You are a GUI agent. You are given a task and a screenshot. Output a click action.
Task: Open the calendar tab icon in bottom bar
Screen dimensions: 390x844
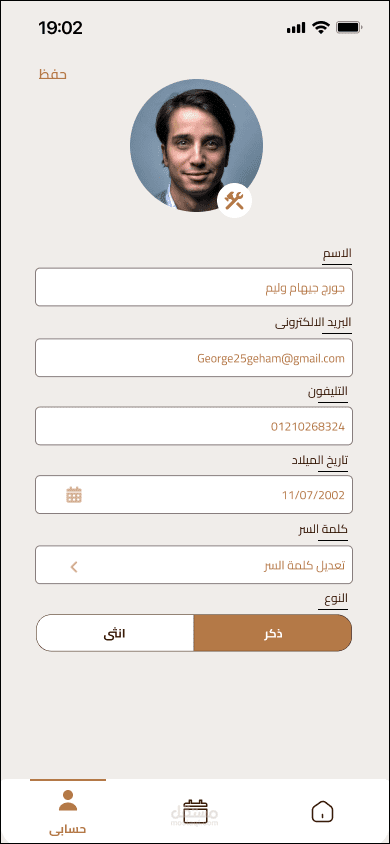click(x=195, y=811)
